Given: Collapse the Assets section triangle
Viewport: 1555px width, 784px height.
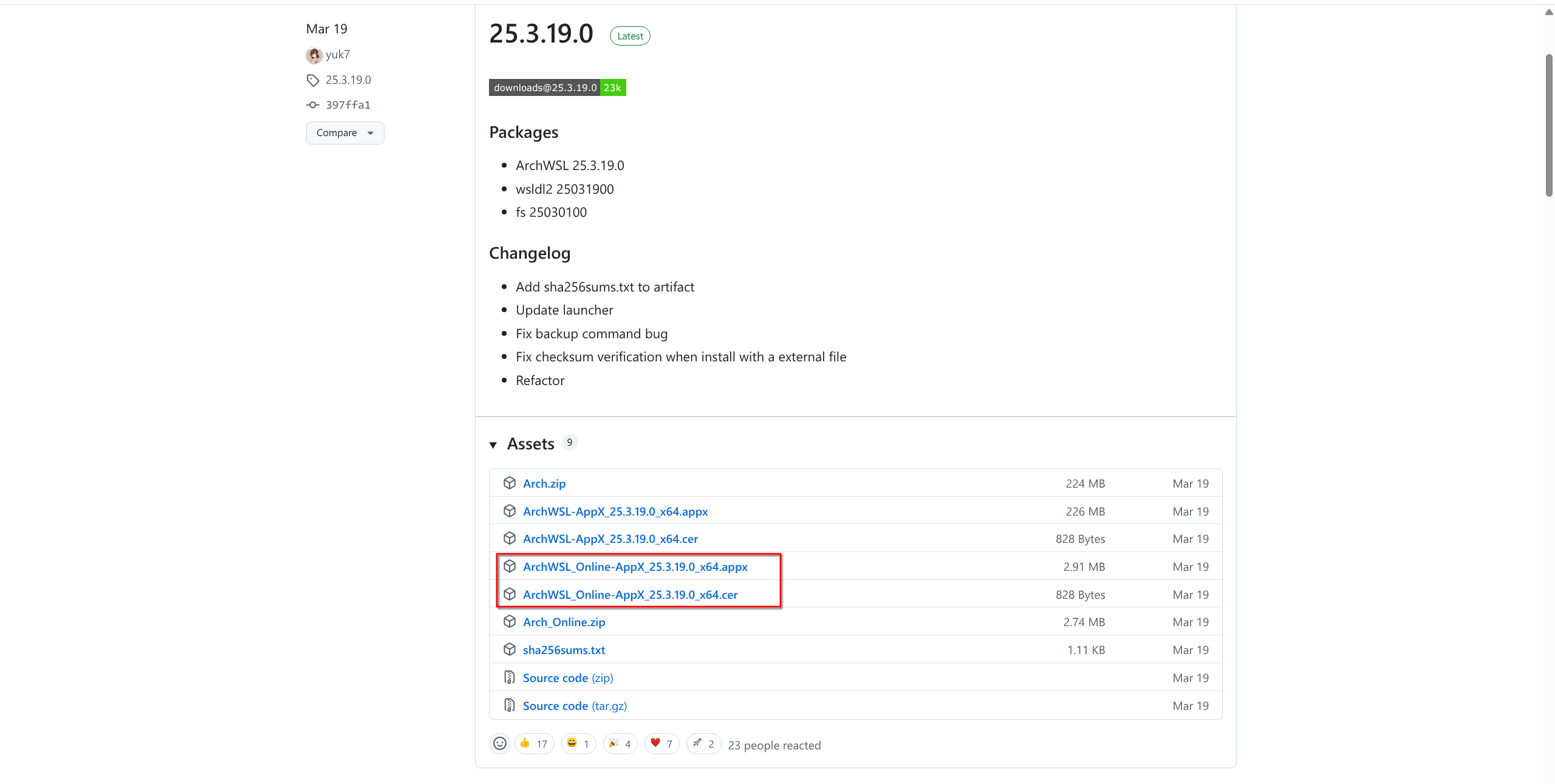Looking at the screenshot, I should click(493, 445).
